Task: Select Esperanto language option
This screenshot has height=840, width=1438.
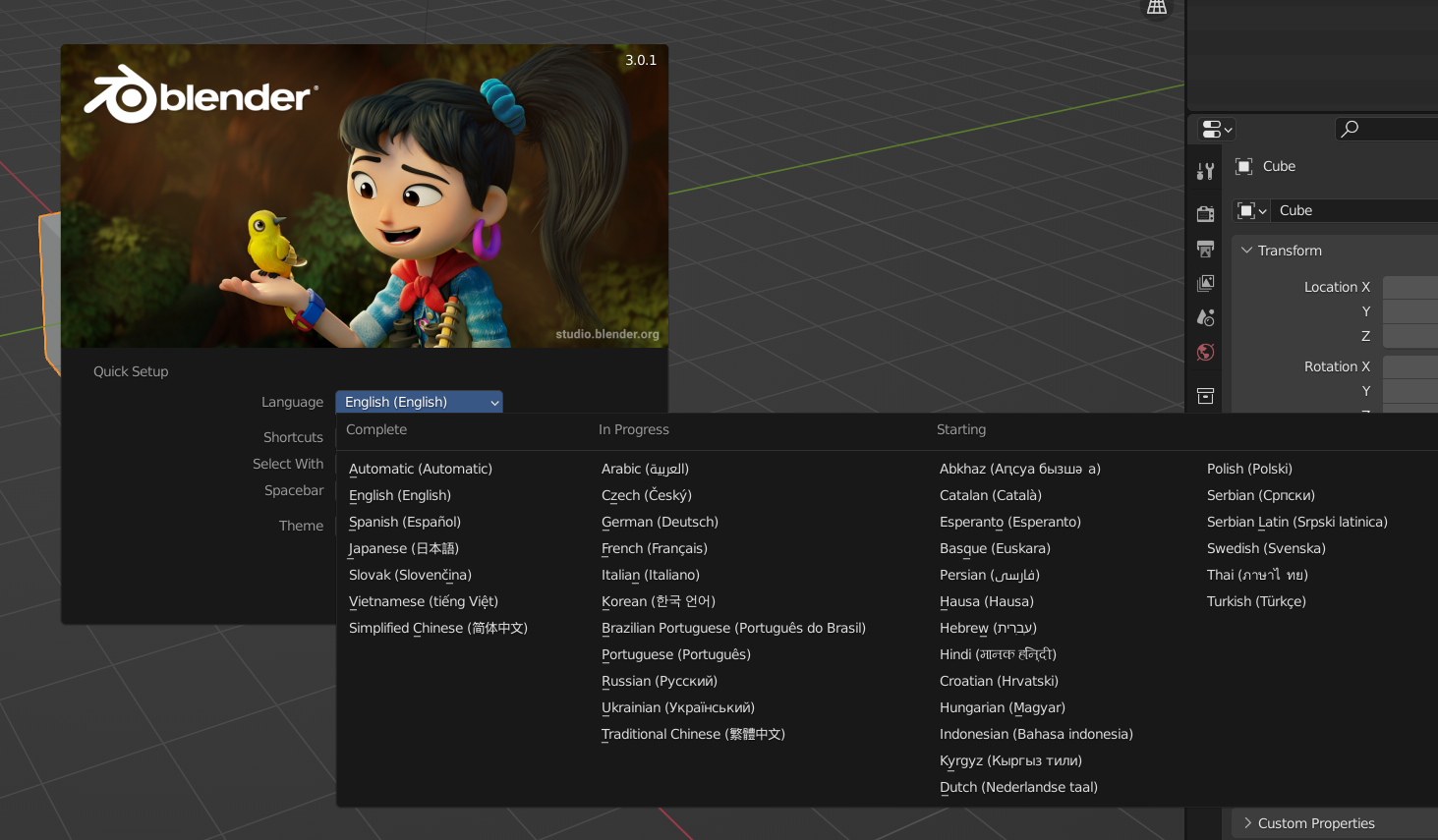Action: pyautogui.click(x=1010, y=522)
